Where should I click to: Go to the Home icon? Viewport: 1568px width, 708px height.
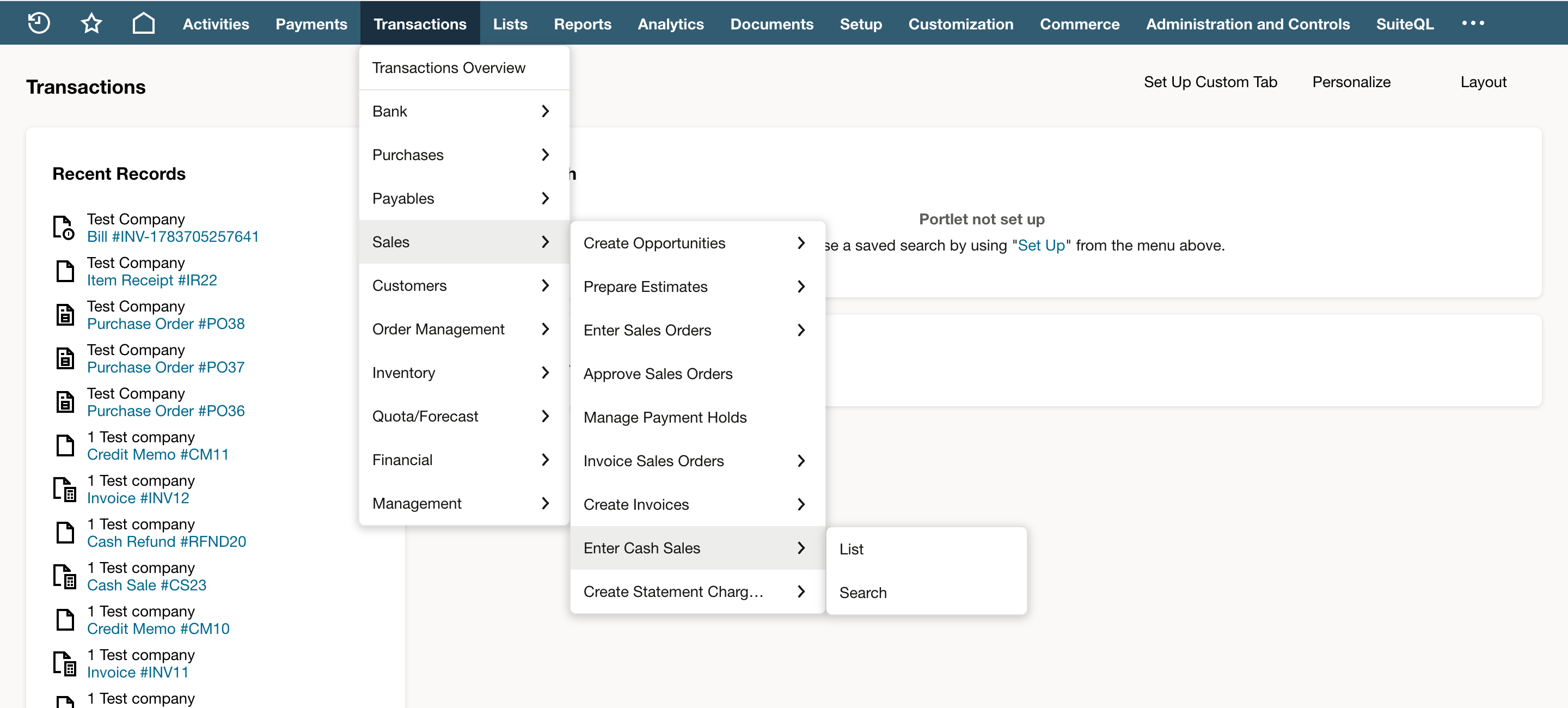point(144,23)
